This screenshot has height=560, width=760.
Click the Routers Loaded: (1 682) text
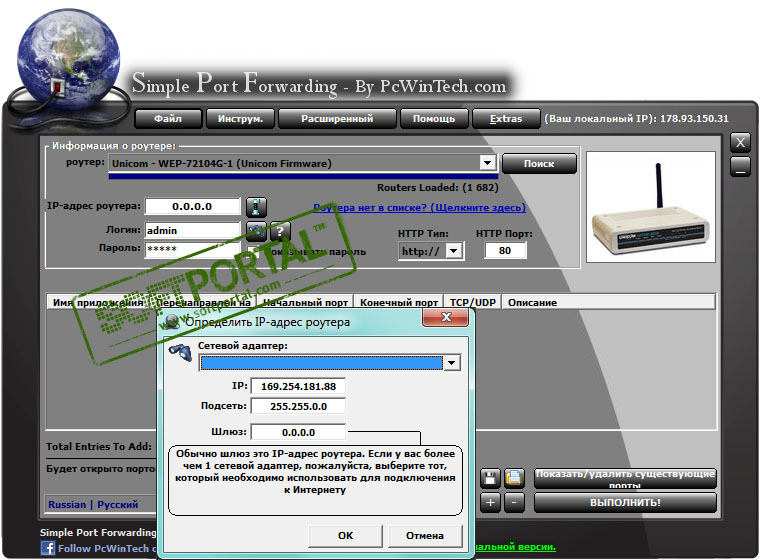coord(438,188)
